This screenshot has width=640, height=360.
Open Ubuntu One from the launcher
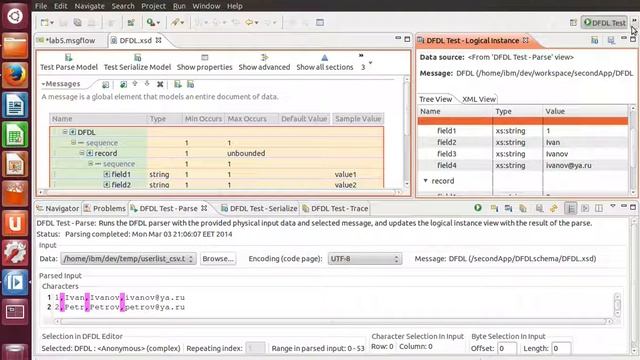pos(15,223)
